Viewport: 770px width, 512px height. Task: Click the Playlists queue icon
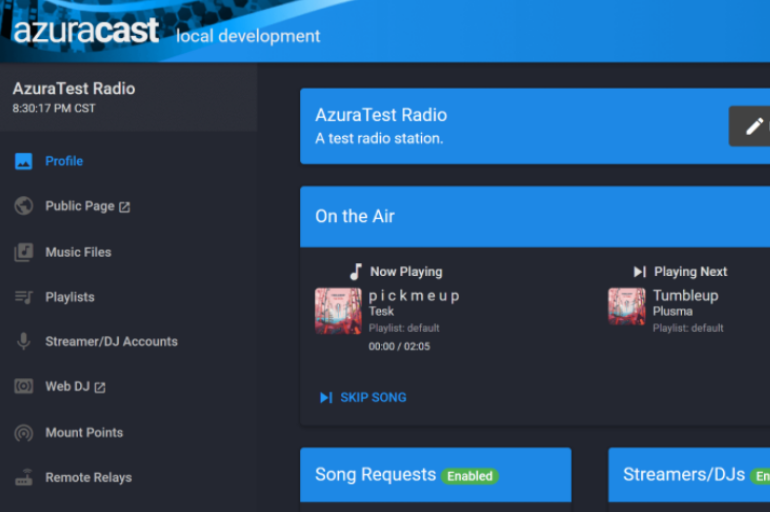point(24,297)
